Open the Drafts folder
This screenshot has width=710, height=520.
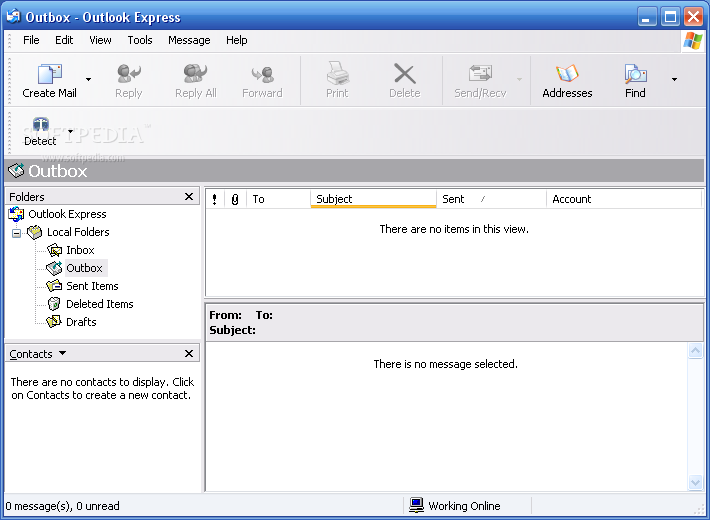[x=82, y=322]
